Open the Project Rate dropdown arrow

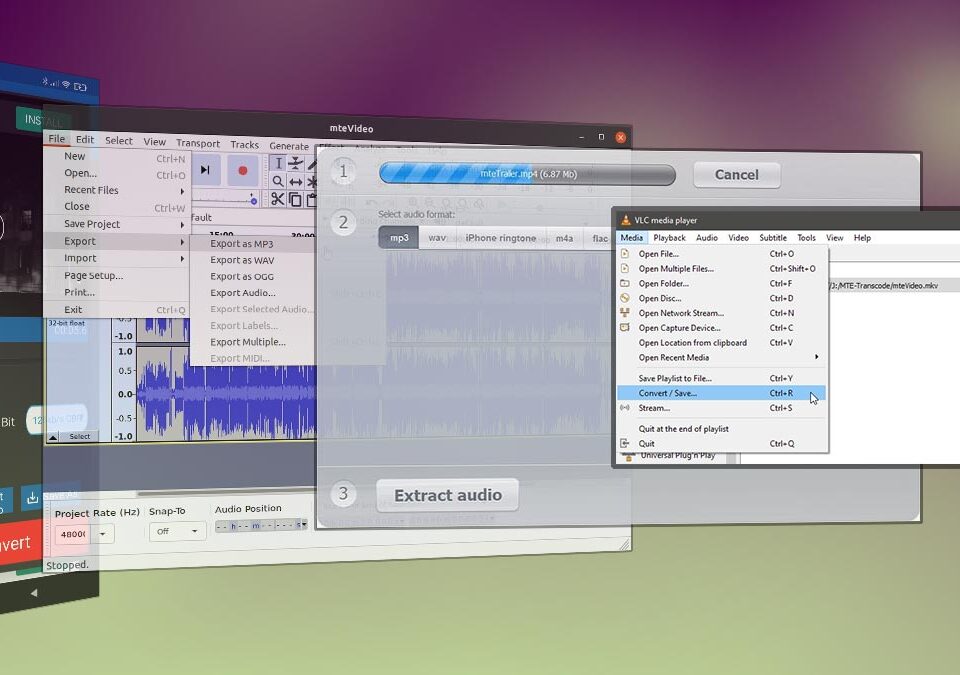point(103,534)
